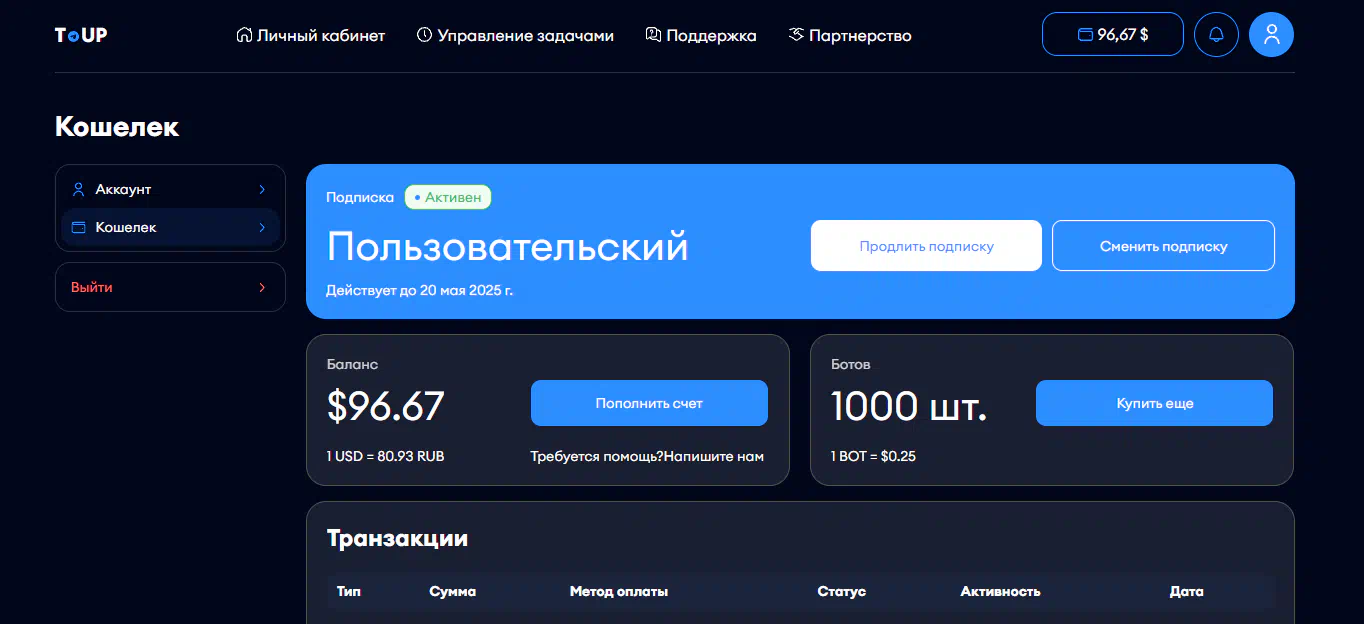Click the Купить еще bots button

pyautogui.click(x=1154, y=403)
